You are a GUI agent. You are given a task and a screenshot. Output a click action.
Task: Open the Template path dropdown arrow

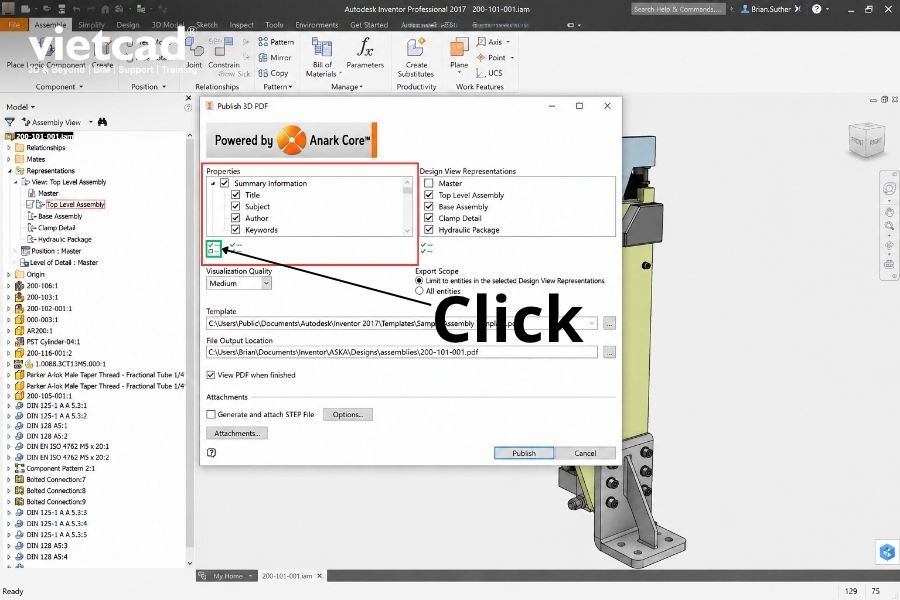coord(591,323)
